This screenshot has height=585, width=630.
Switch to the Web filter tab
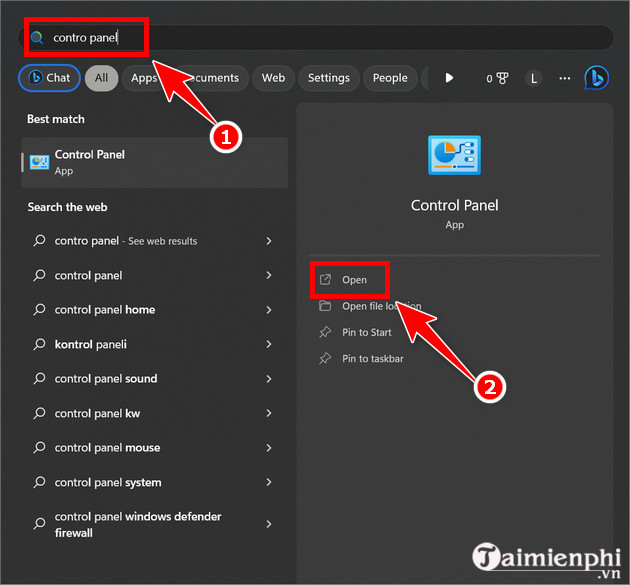(x=273, y=78)
